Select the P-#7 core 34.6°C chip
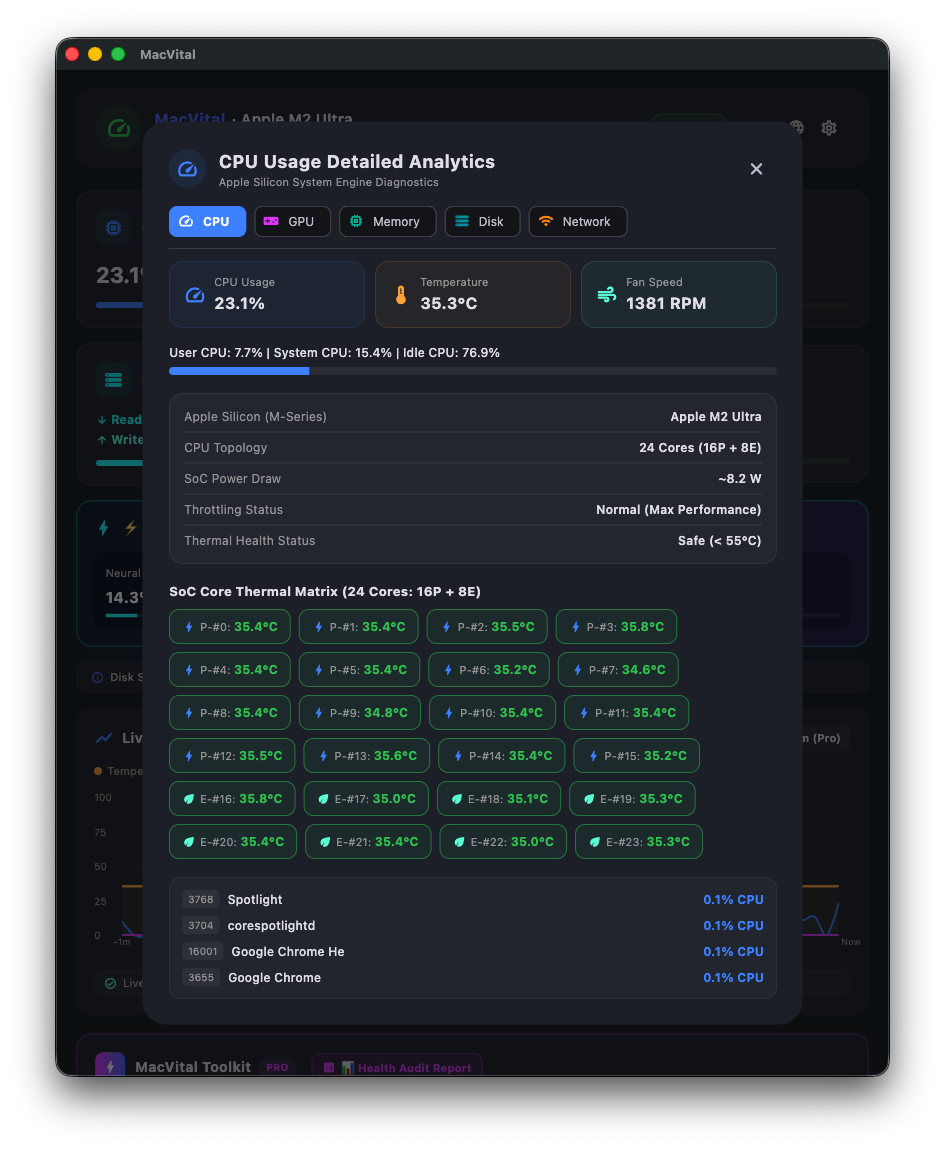This screenshot has width=945, height=1150. click(619, 670)
